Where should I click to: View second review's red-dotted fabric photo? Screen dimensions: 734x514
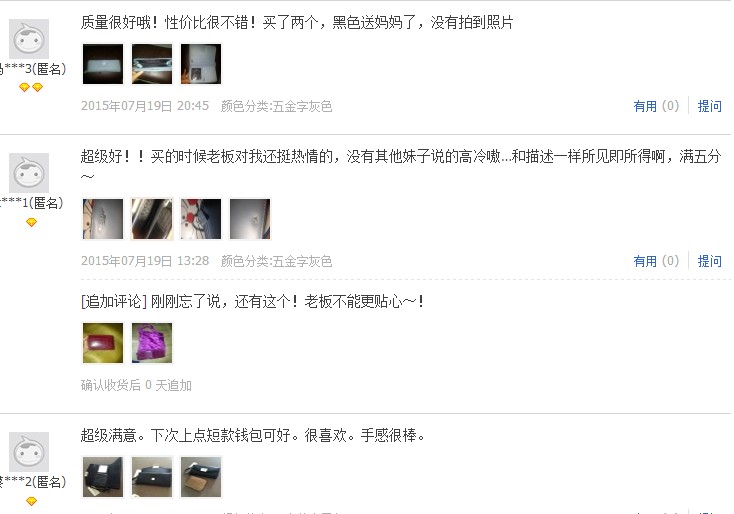click(x=201, y=219)
